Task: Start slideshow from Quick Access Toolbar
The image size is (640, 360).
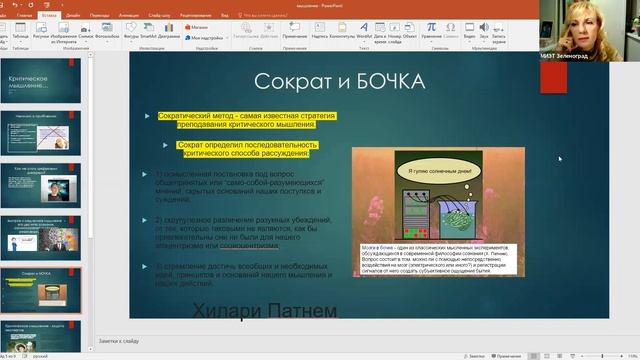Action: point(47,5)
